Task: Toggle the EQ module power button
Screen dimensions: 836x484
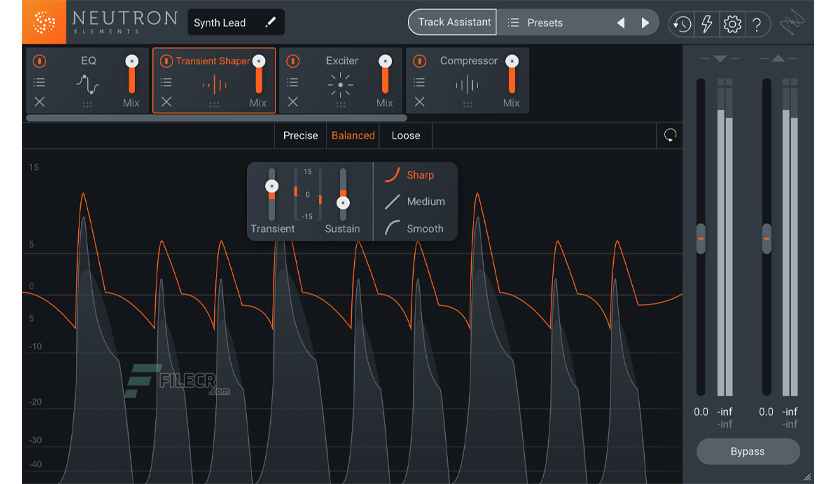Action: (39, 61)
